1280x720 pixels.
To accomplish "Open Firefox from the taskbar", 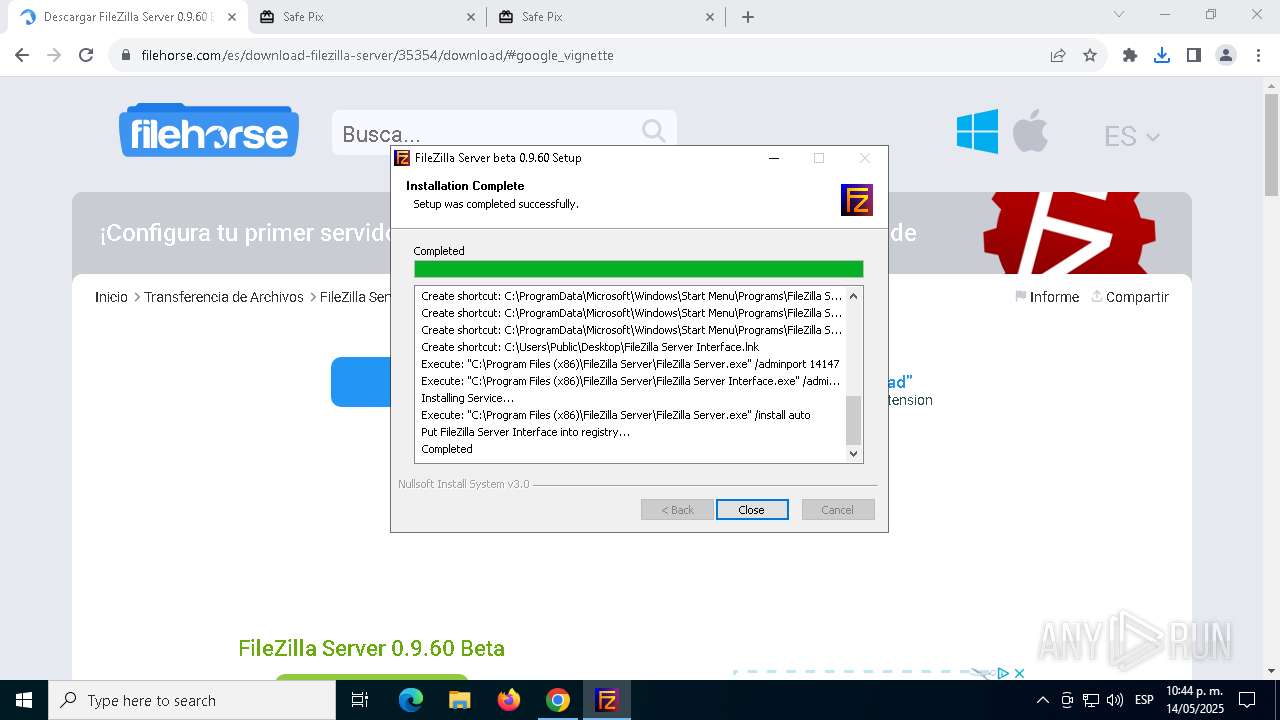I will 509,700.
